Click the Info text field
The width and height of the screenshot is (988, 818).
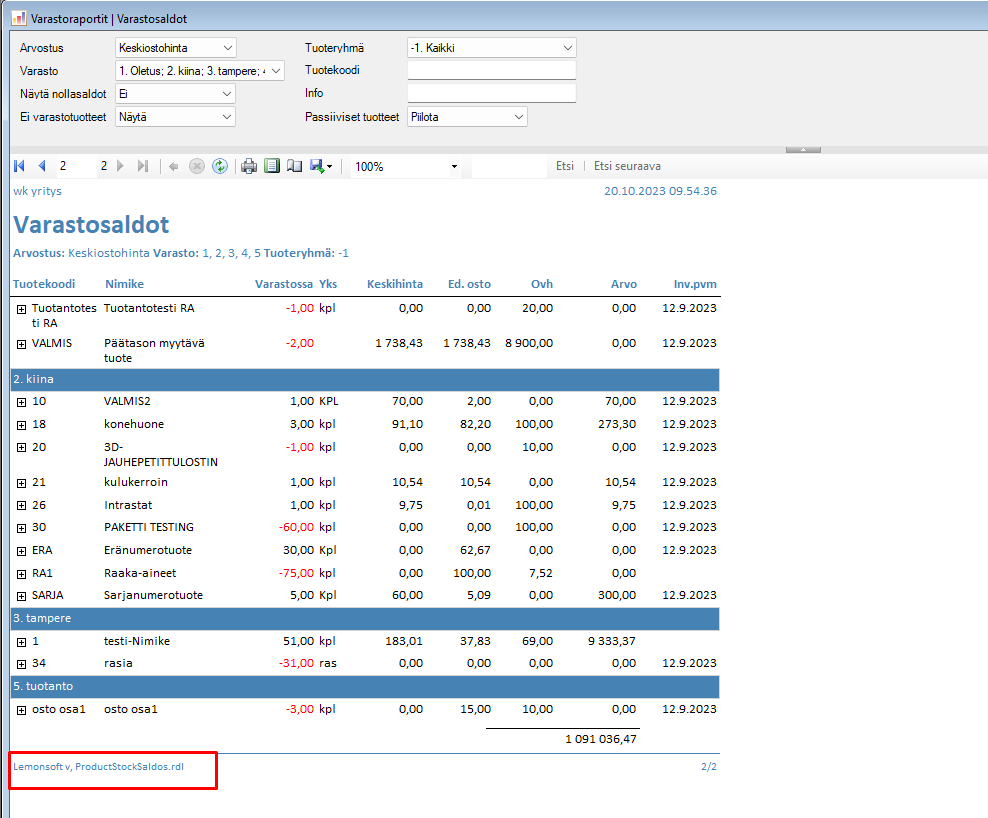[491, 94]
